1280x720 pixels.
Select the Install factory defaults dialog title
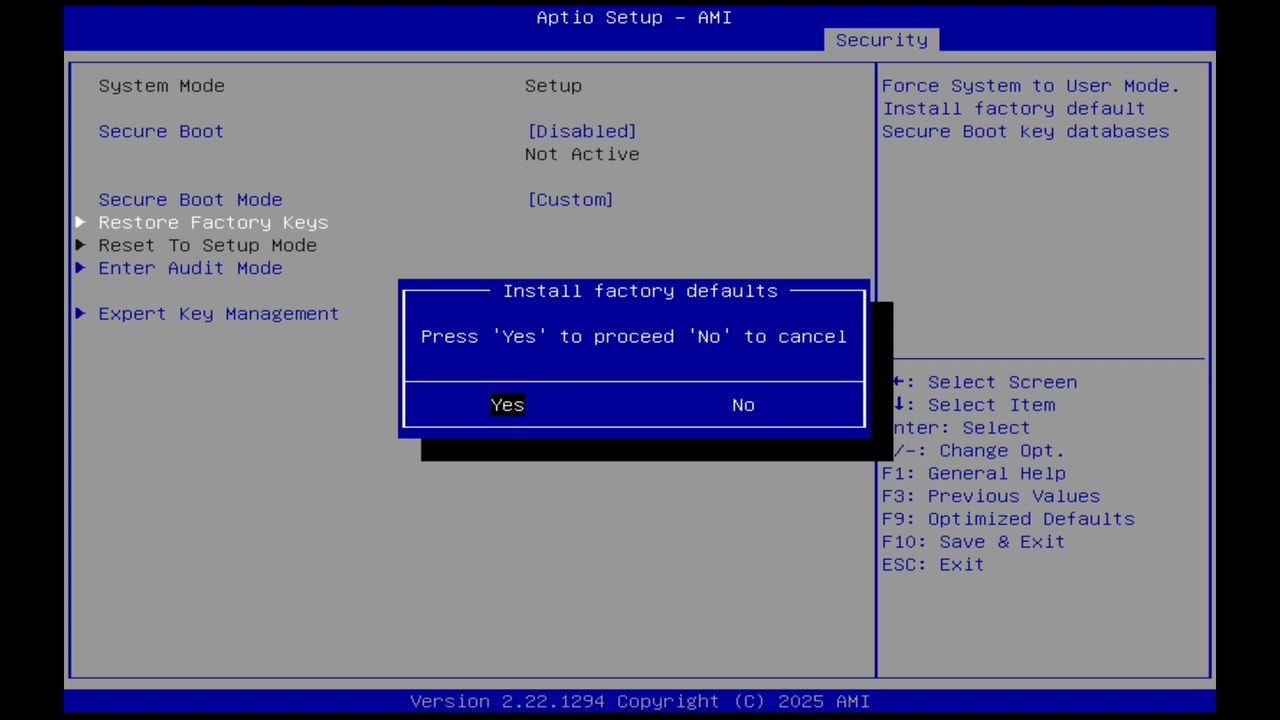tap(640, 291)
